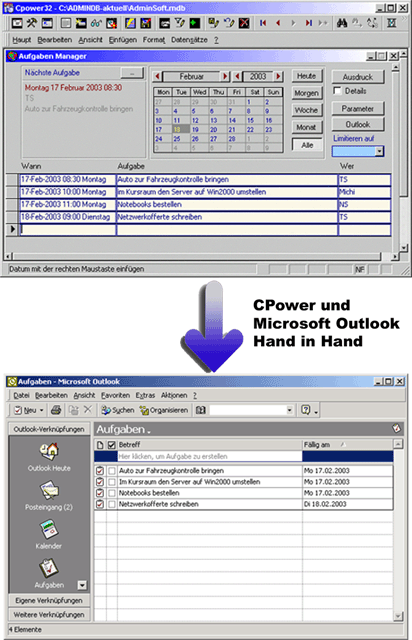
Task: Go to next month after Februar
Action: (x=225, y=76)
